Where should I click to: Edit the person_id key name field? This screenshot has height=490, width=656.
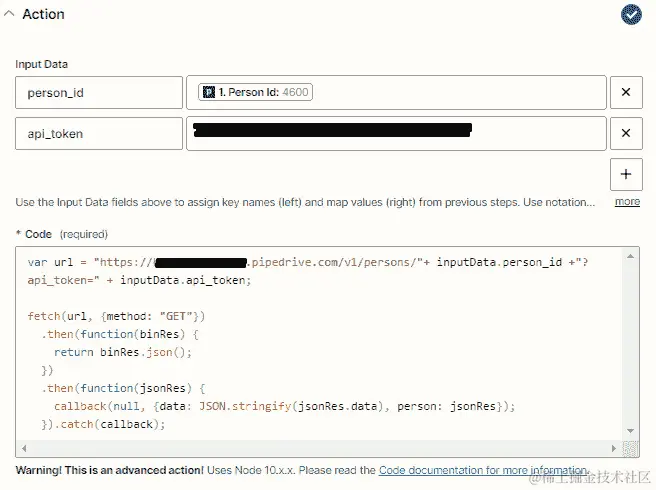99,92
